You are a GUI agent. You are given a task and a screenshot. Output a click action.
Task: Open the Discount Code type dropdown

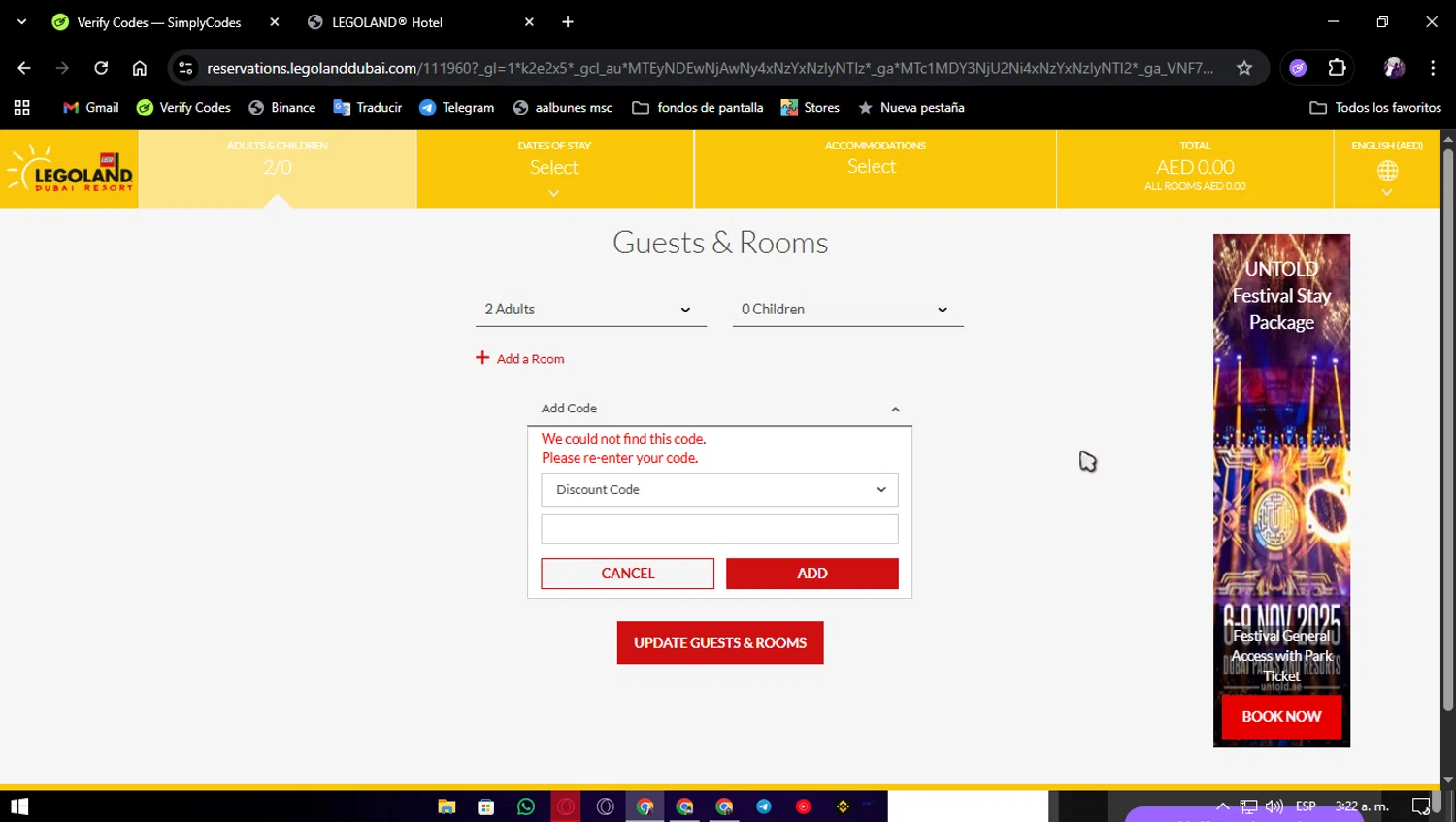tap(719, 490)
